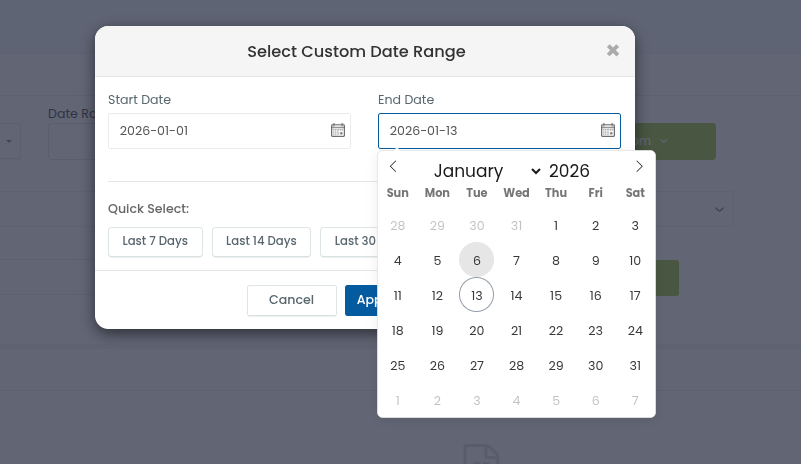Advance to next month arrow
Viewport: 801px width, 464px height.
tap(640, 167)
